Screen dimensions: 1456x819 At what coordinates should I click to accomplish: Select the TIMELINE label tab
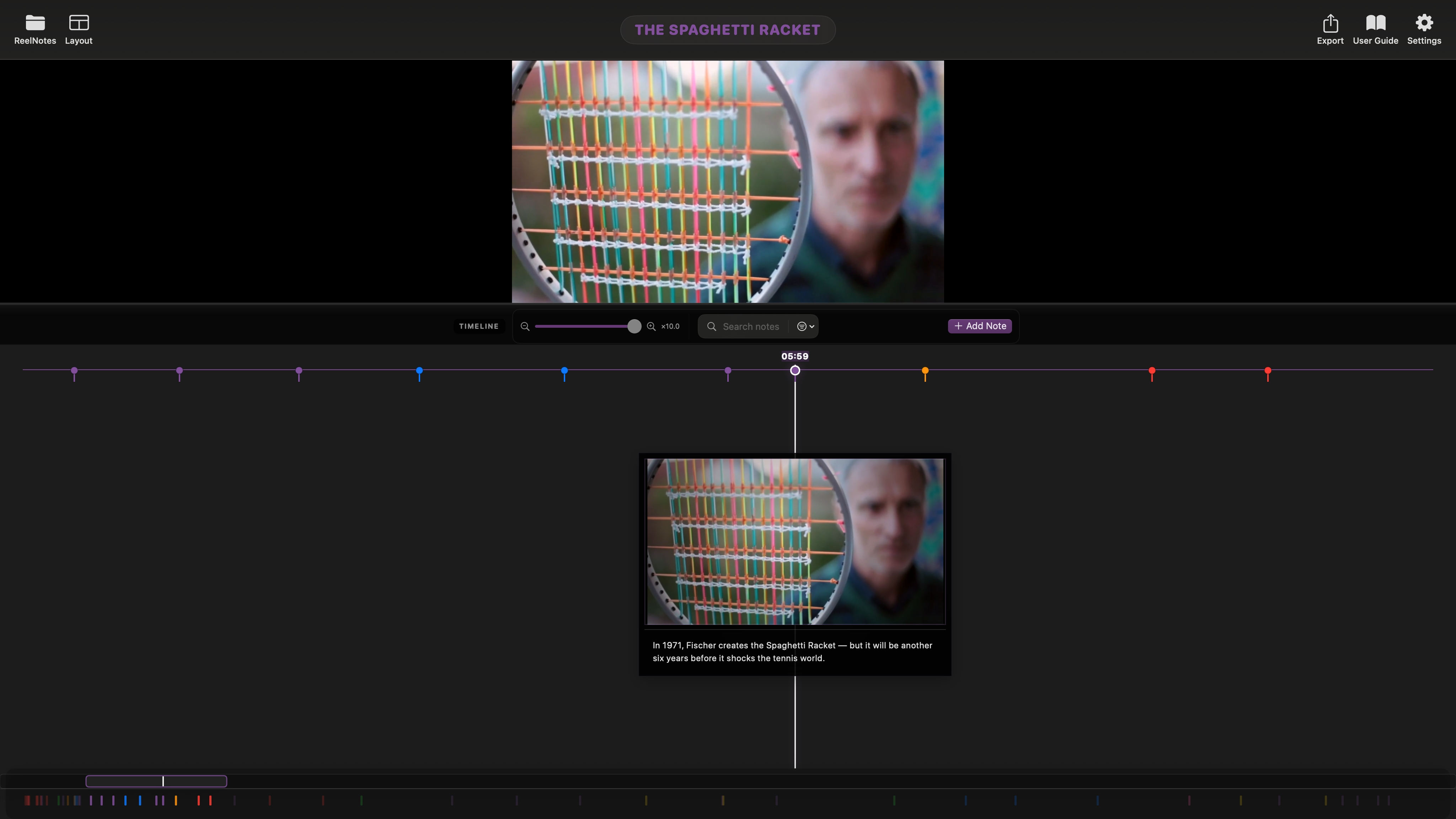(x=479, y=327)
